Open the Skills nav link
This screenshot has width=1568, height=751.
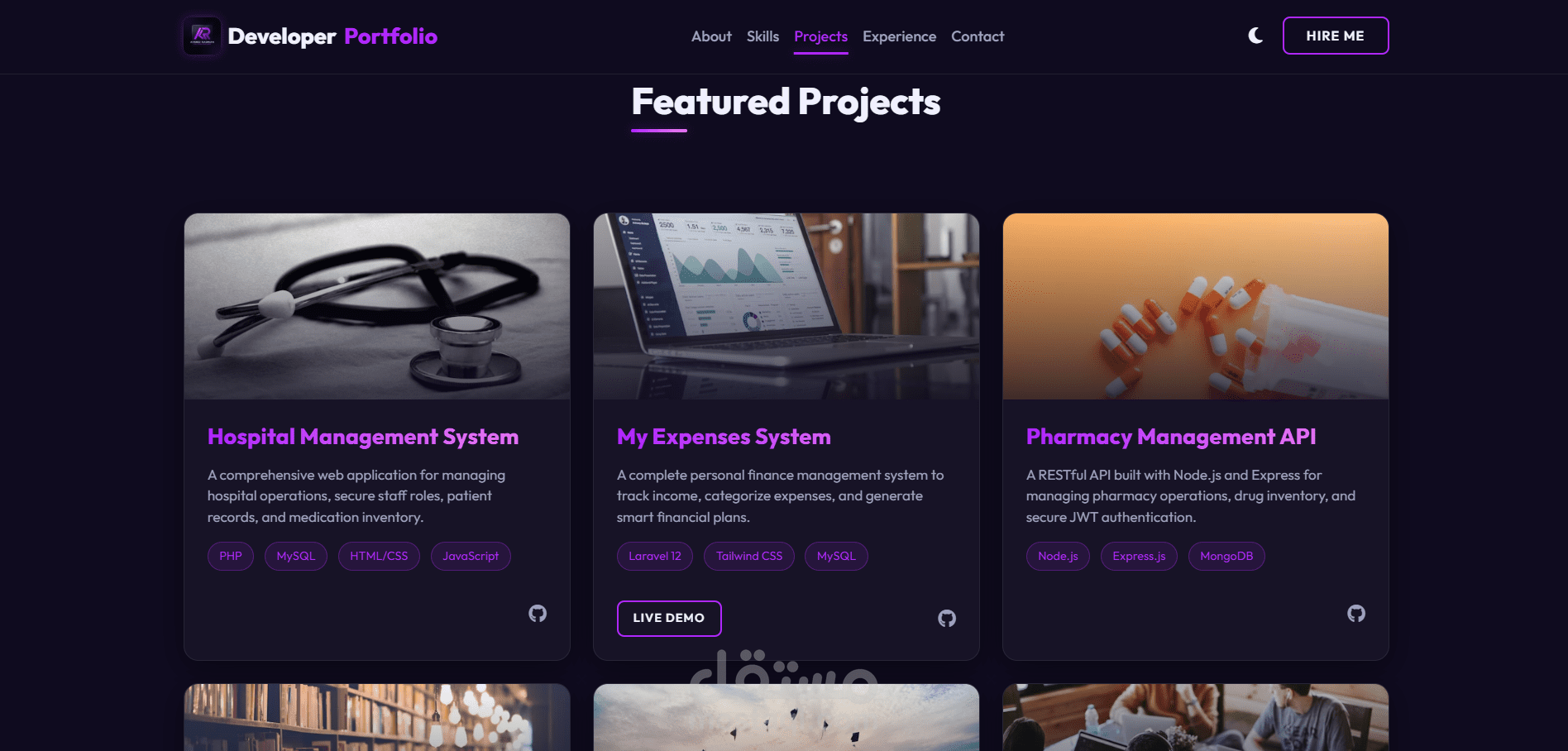point(762,36)
